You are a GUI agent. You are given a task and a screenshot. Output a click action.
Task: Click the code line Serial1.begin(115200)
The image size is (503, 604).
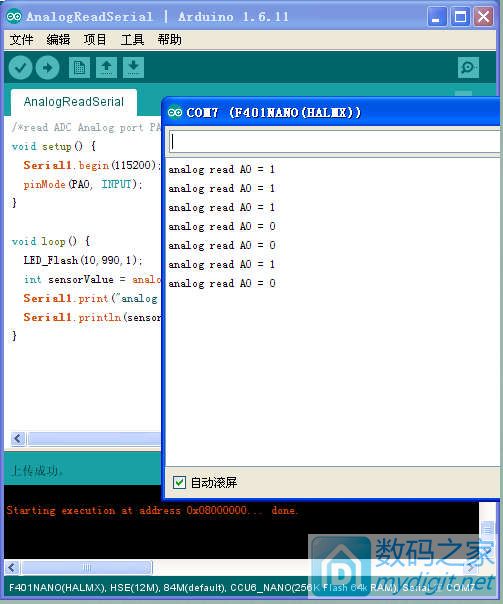(x=92, y=165)
